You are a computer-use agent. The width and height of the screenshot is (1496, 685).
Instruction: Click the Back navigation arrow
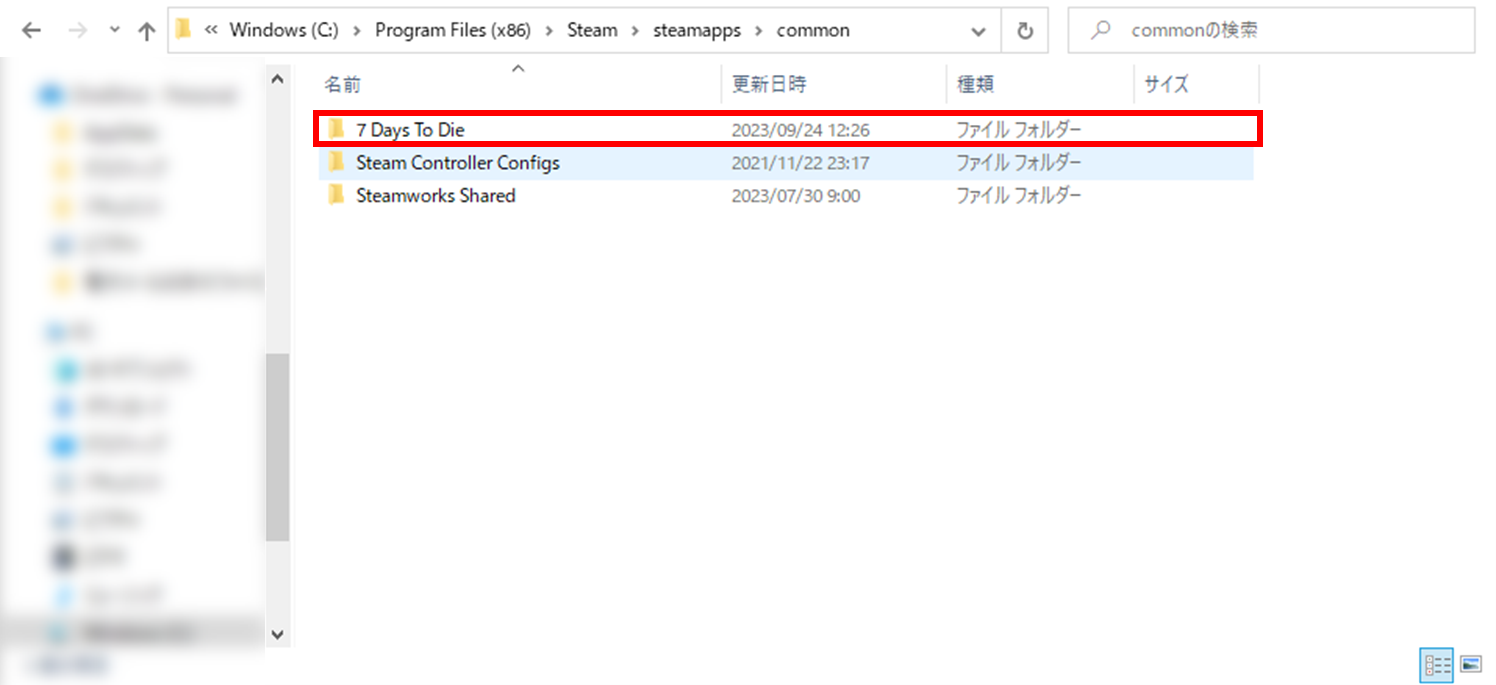coord(31,31)
